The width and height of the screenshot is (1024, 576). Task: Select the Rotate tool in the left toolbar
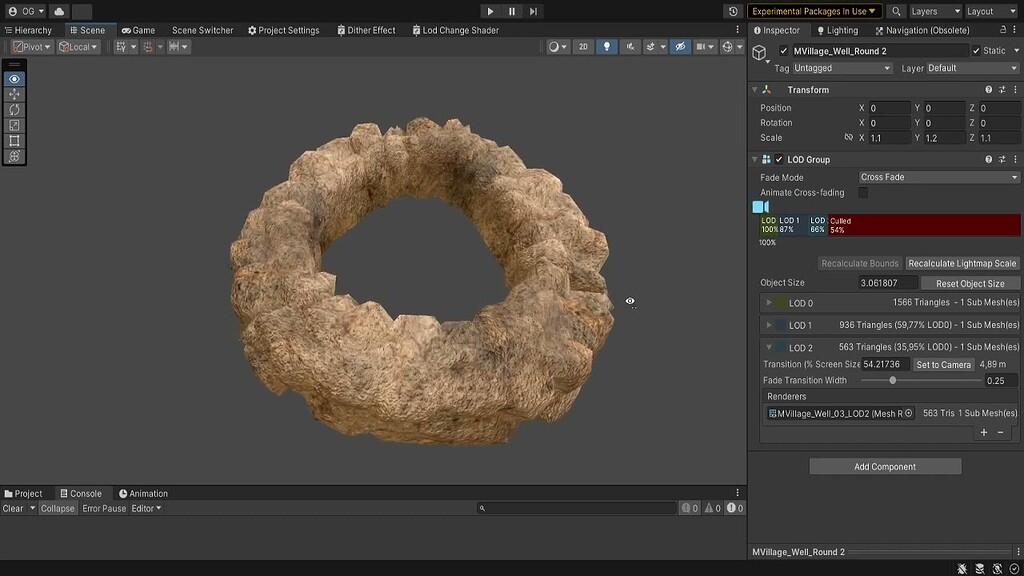coord(14,110)
